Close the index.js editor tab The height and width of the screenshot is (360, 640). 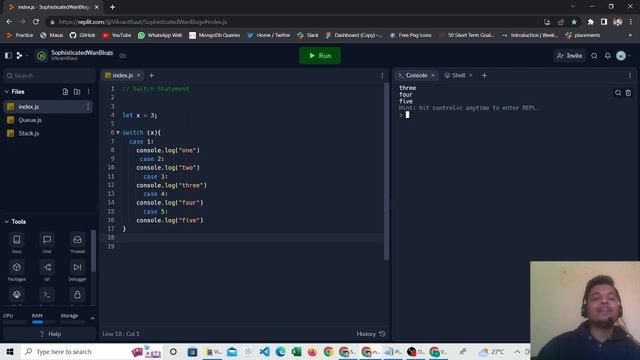point(138,76)
